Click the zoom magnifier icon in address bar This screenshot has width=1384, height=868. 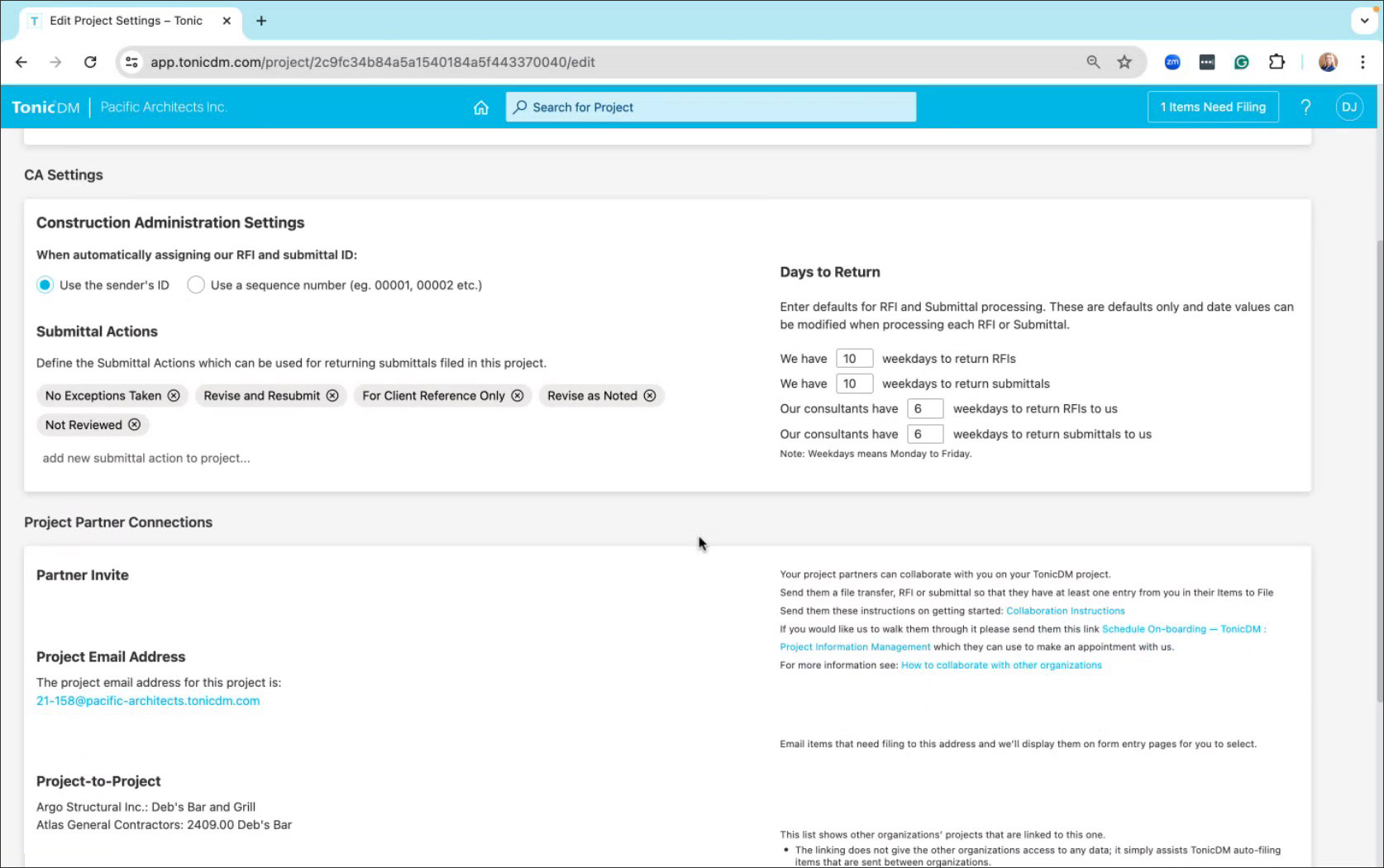click(1093, 62)
